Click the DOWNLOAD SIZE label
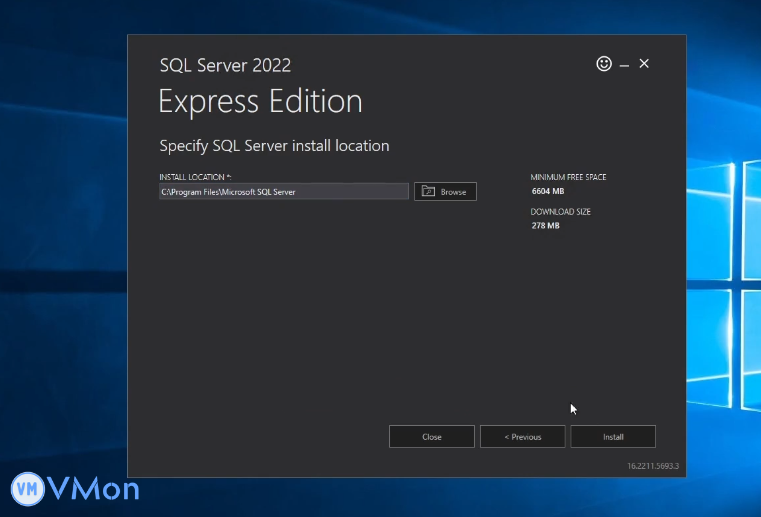761x517 pixels. 561,212
